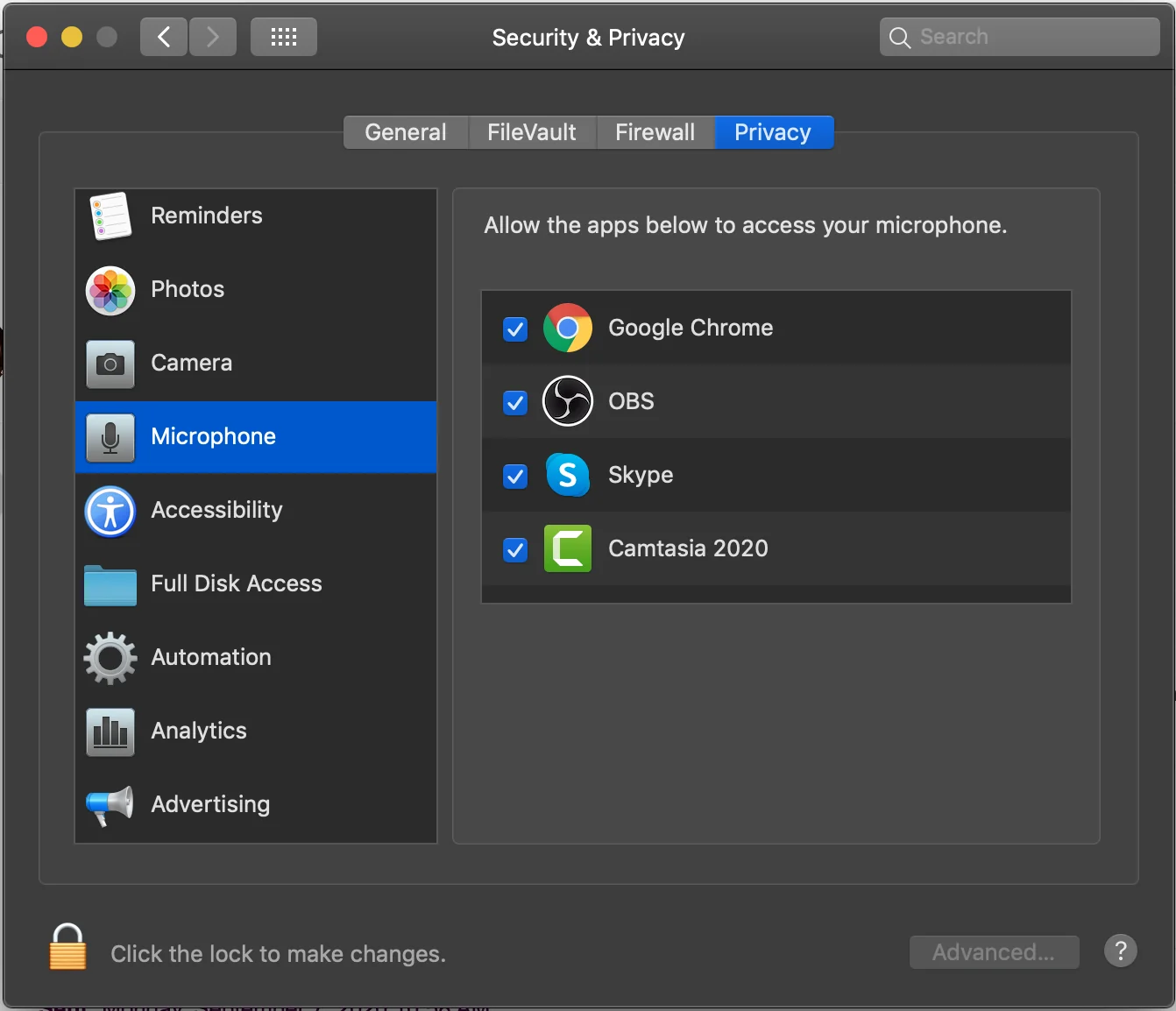Image resolution: width=1176 pixels, height=1011 pixels.
Task: Select the Camera label in the list
Action: 192,363
